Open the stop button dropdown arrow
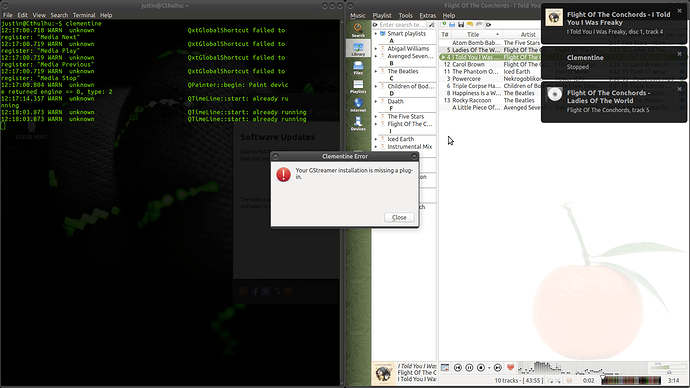Viewport: 690px width, 388px height. (489, 368)
